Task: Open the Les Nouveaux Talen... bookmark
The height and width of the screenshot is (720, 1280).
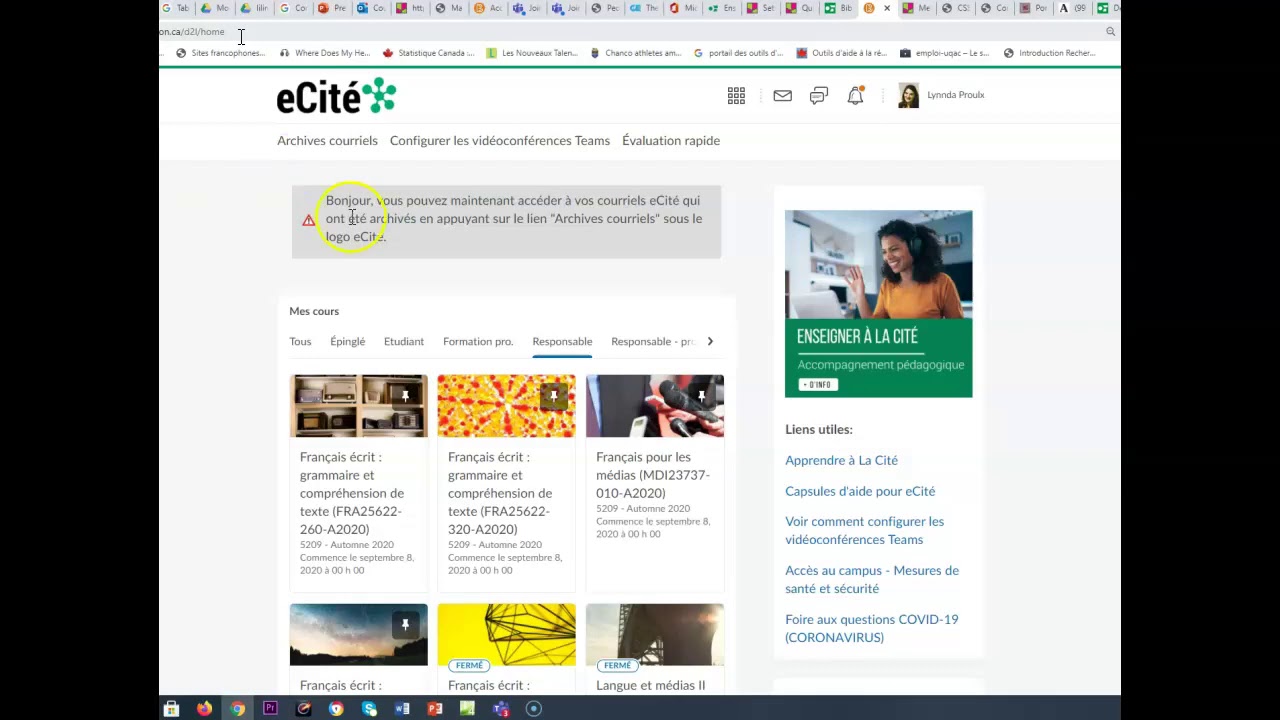Action: coord(533,53)
